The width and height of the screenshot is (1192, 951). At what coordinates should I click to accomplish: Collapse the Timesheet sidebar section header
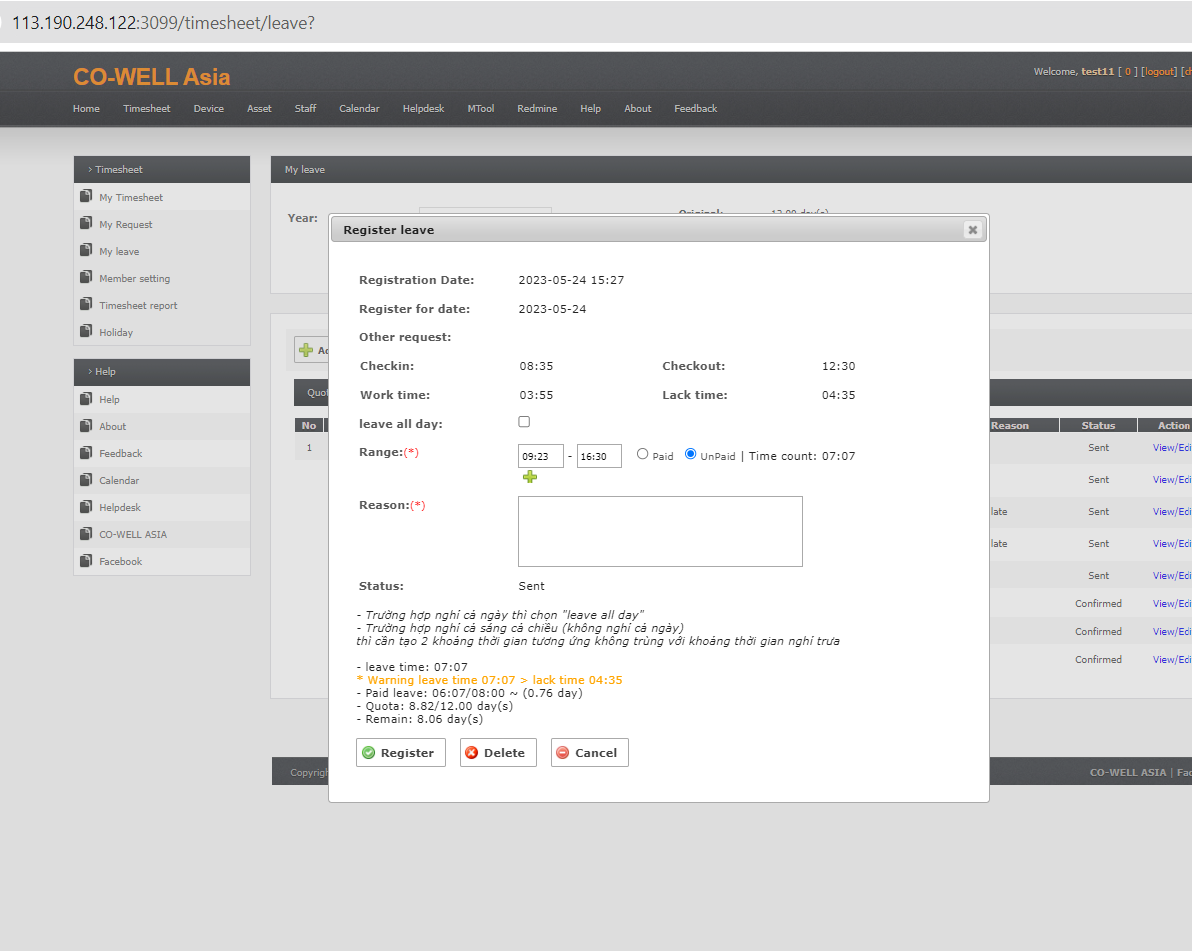pyautogui.click(x=162, y=170)
